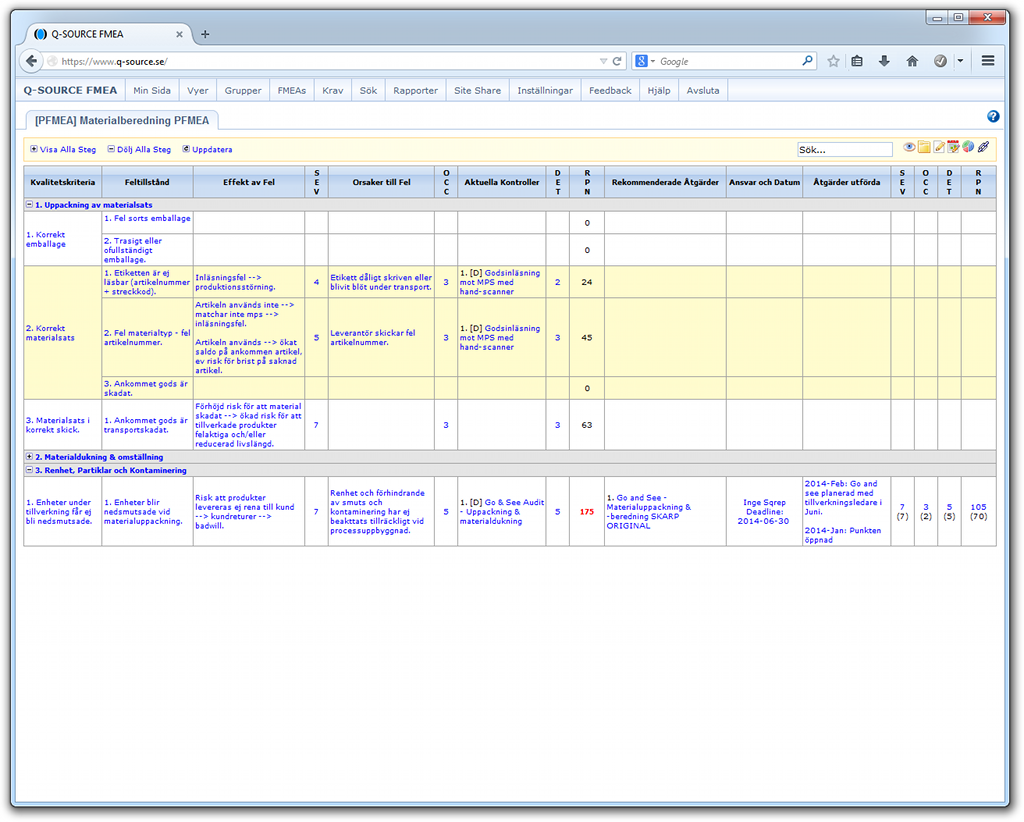Collapse step 3 Renhet, Partiklar och Kontaminering
The image size is (1024, 822).
click(x=29, y=469)
